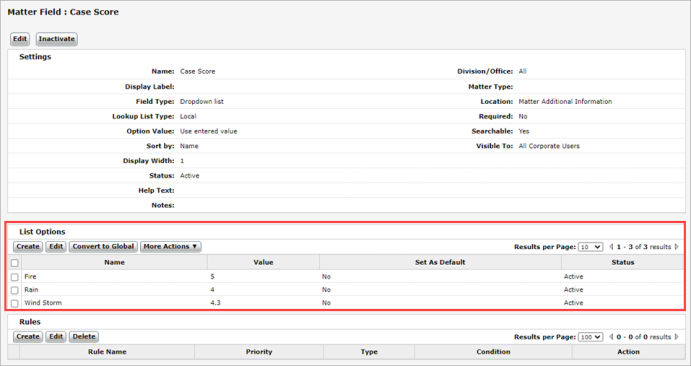
Task: Click the Sort by value Name
Action: tap(189, 146)
